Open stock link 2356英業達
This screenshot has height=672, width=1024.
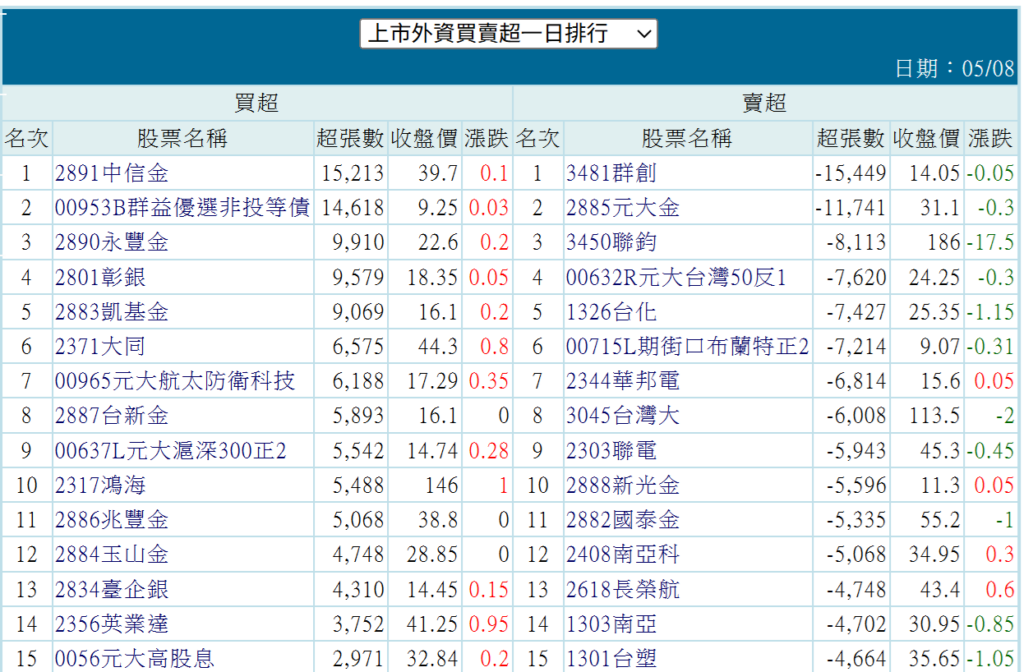[x=112, y=624]
